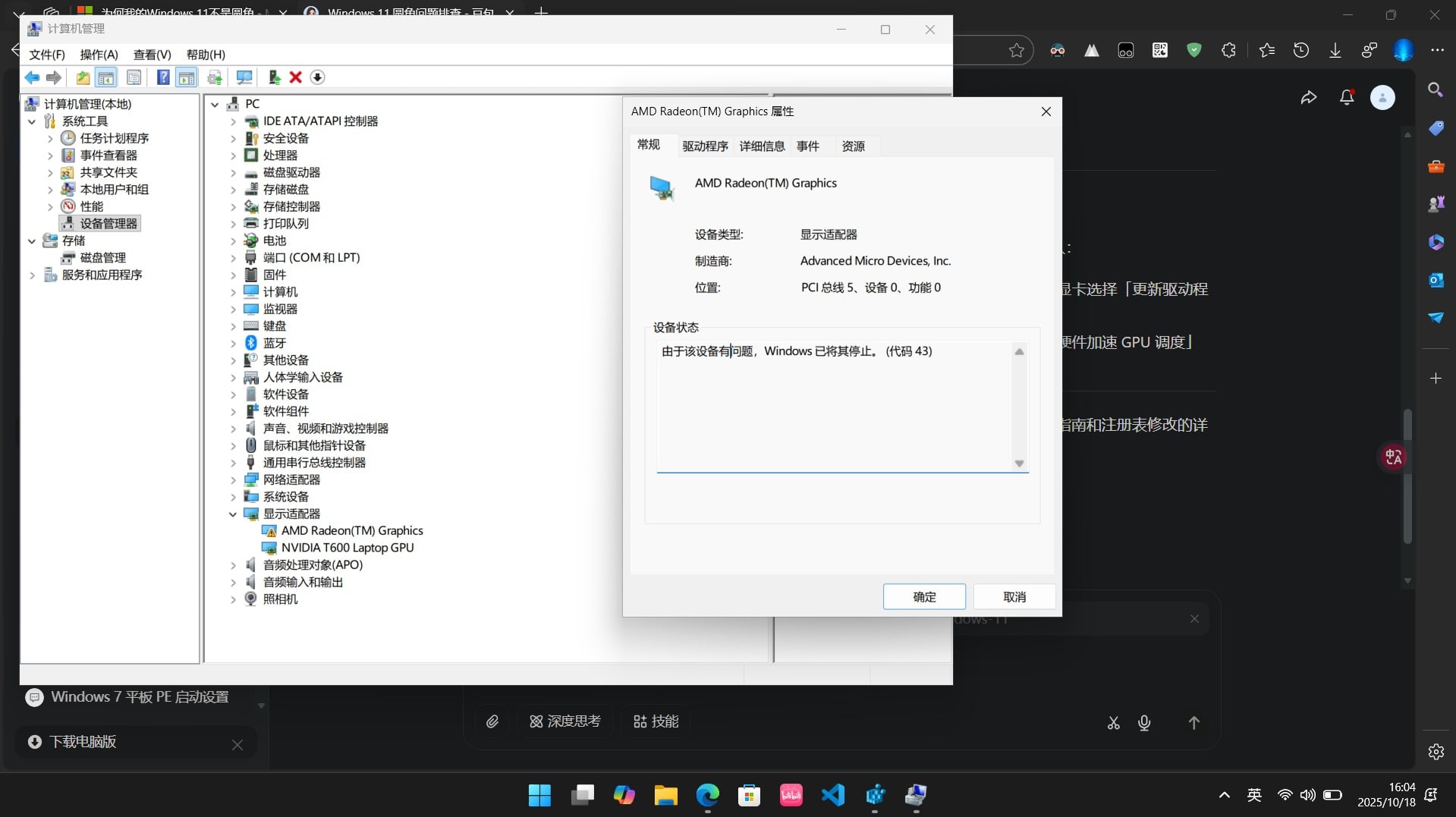Screen dimensions: 1456x817
Task: Select 事件查看器 in the left tree
Action: pos(108,156)
